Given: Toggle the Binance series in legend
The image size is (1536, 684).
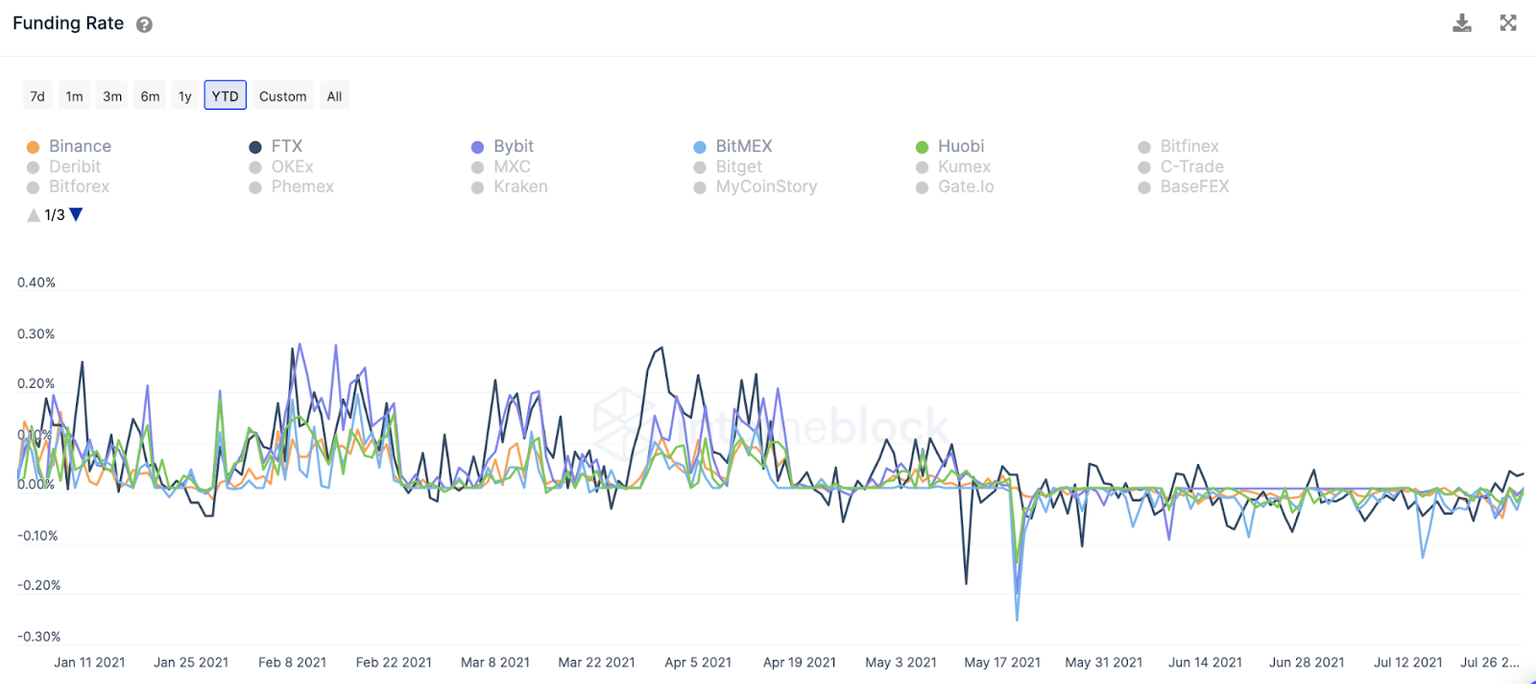Looking at the screenshot, I should [79, 147].
